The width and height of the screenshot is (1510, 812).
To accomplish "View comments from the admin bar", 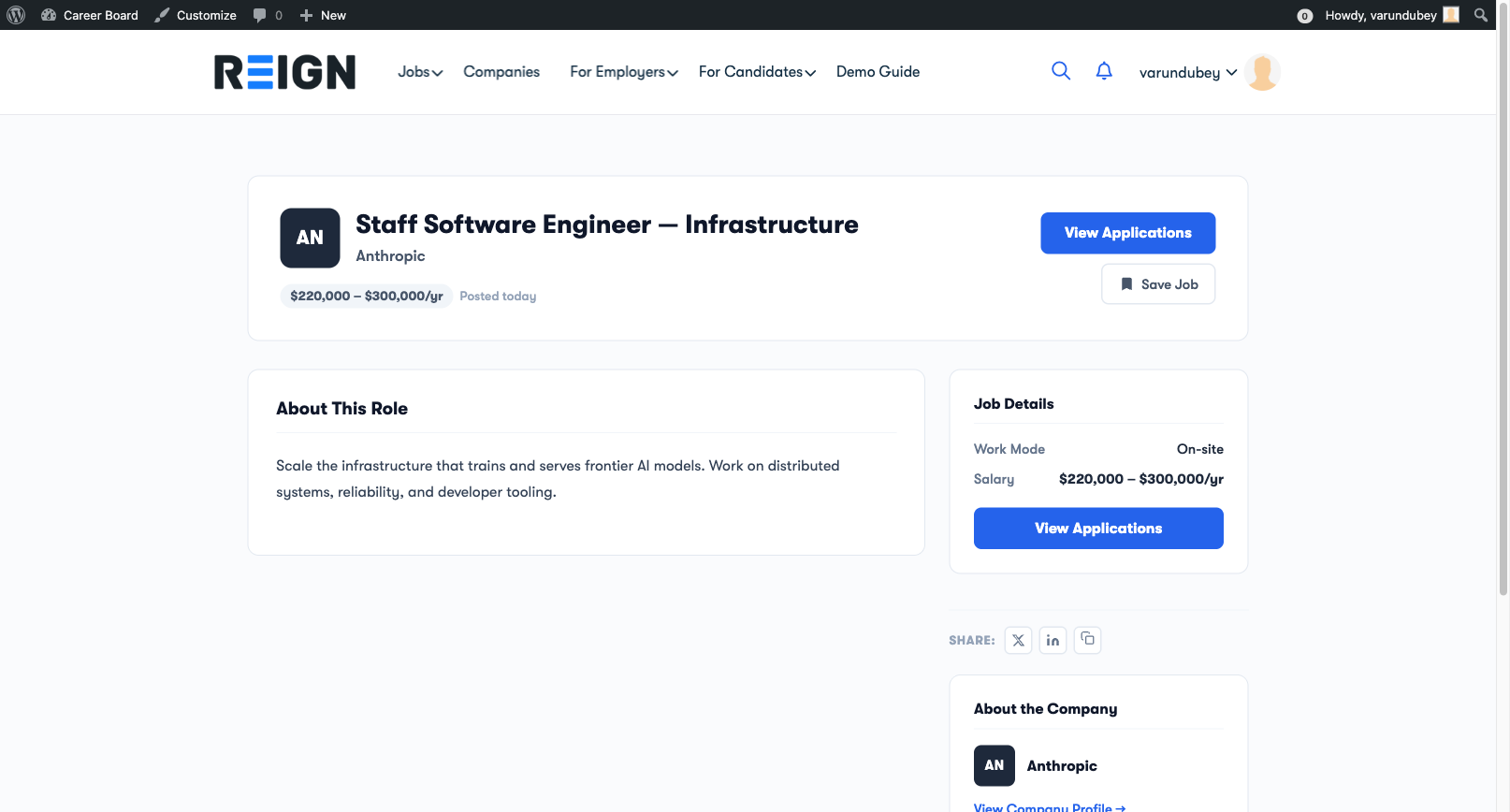I will point(268,15).
